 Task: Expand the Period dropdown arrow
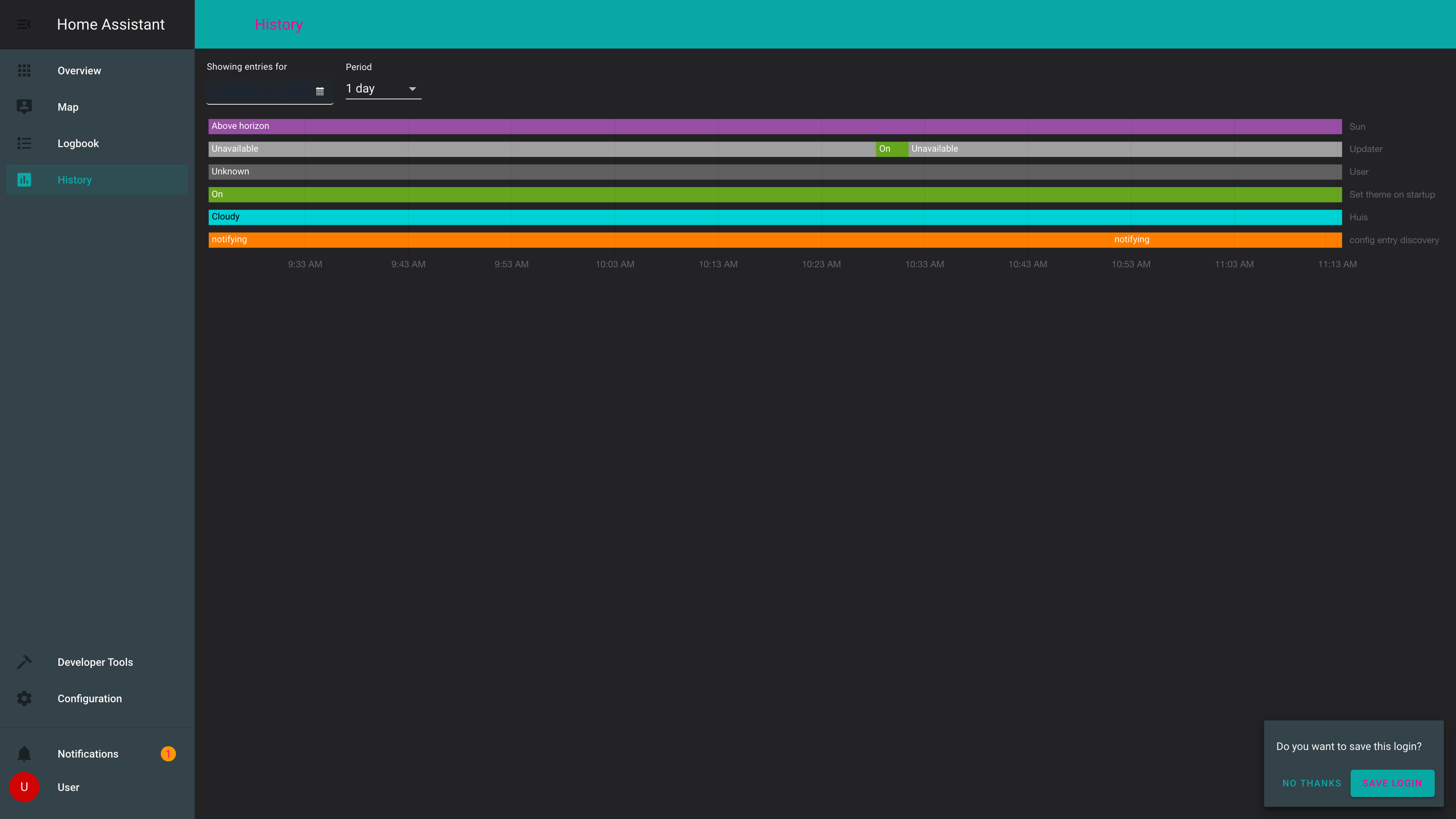click(412, 89)
